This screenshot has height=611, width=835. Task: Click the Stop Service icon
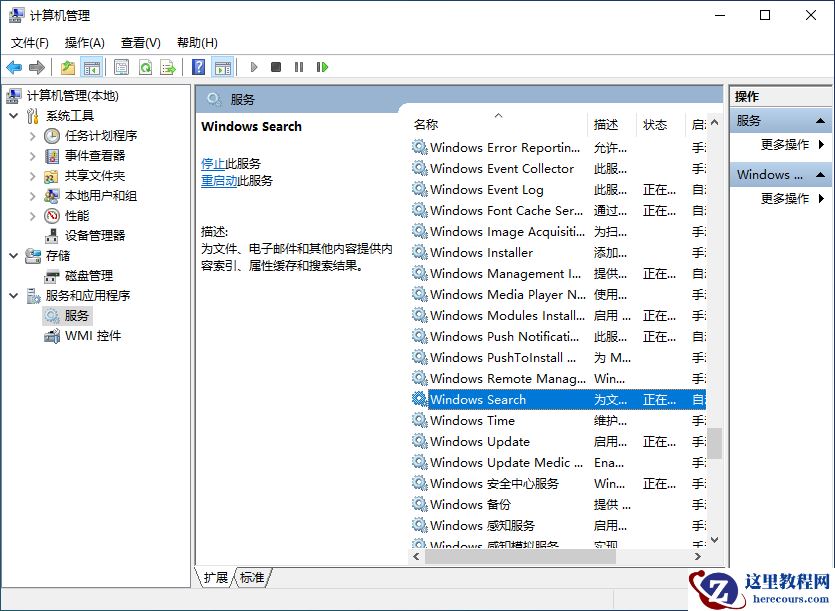(x=278, y=67)
